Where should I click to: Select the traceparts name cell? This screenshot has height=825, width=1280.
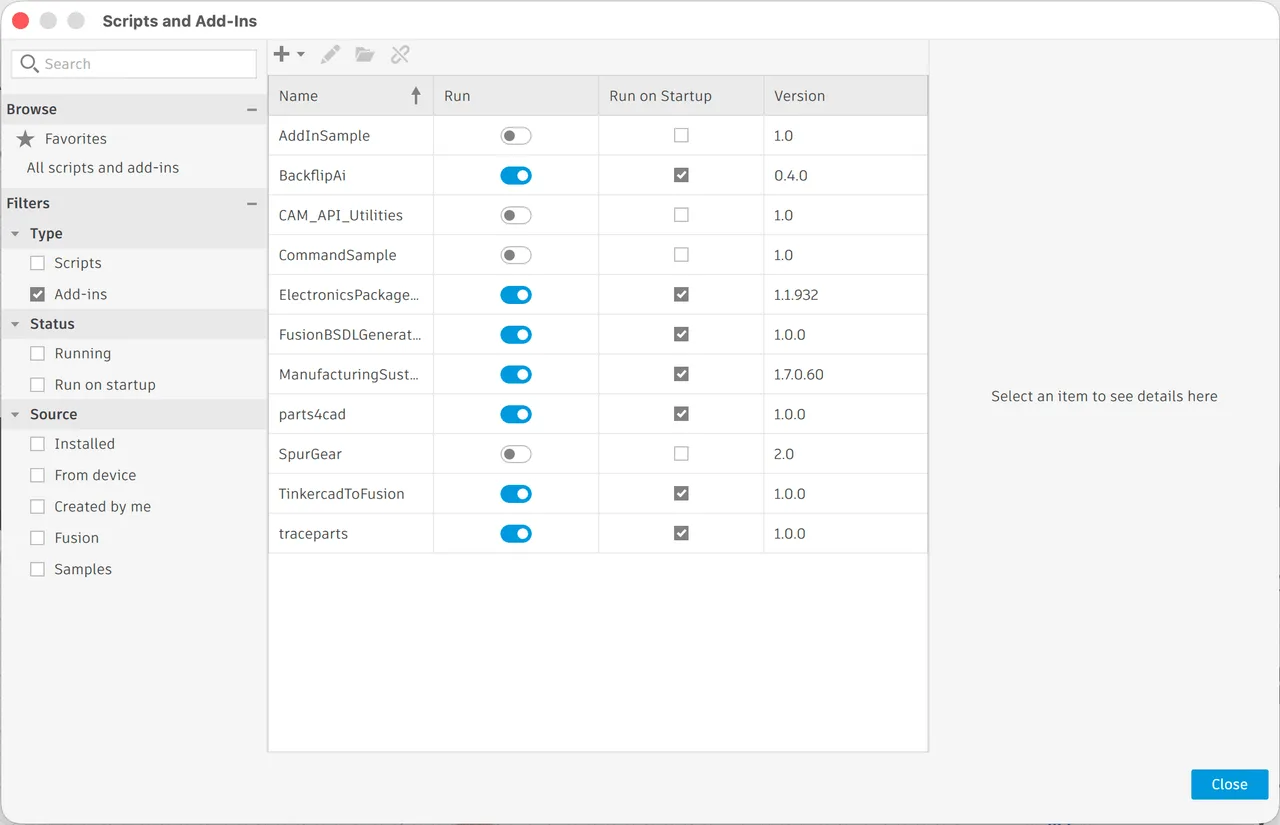(351, 534)
